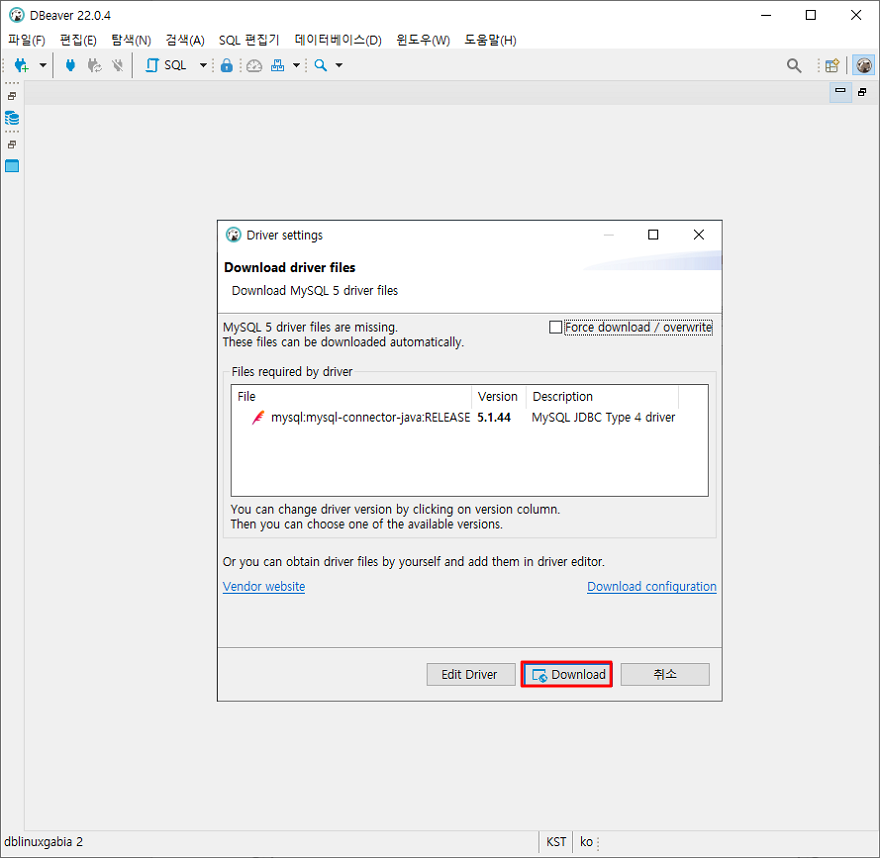880x858 pixels.
Task: Select the mysql-connector-java:RELEASE file row
Action: click(x=469, y=417)
